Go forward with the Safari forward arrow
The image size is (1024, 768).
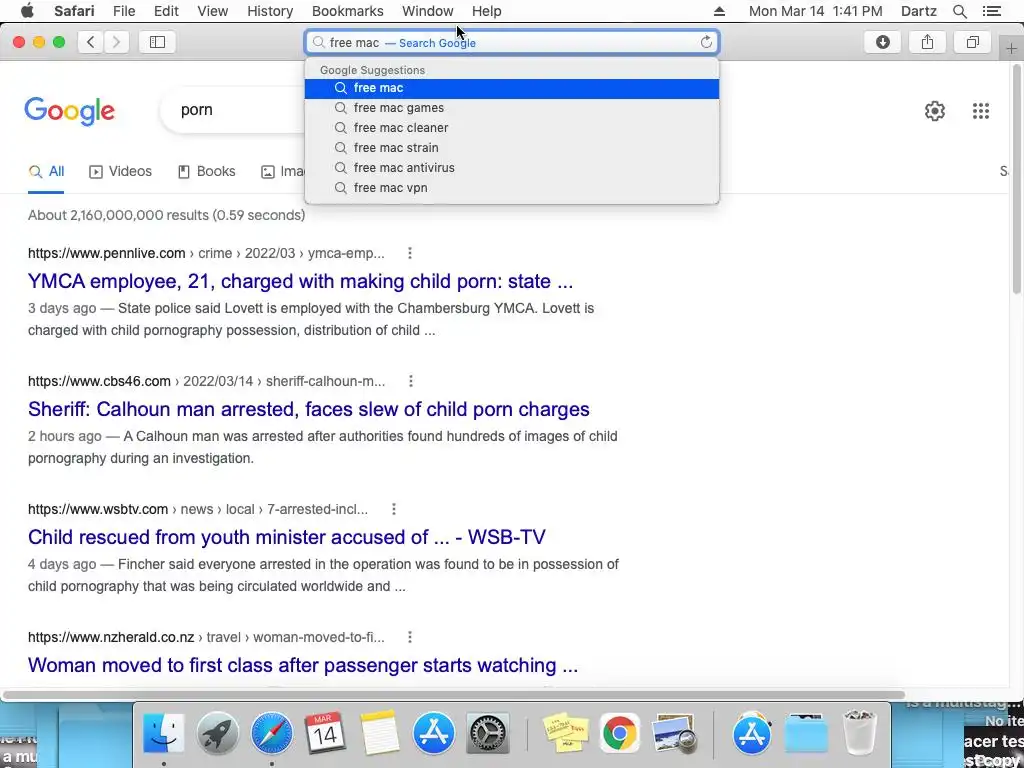click(116, 42)
